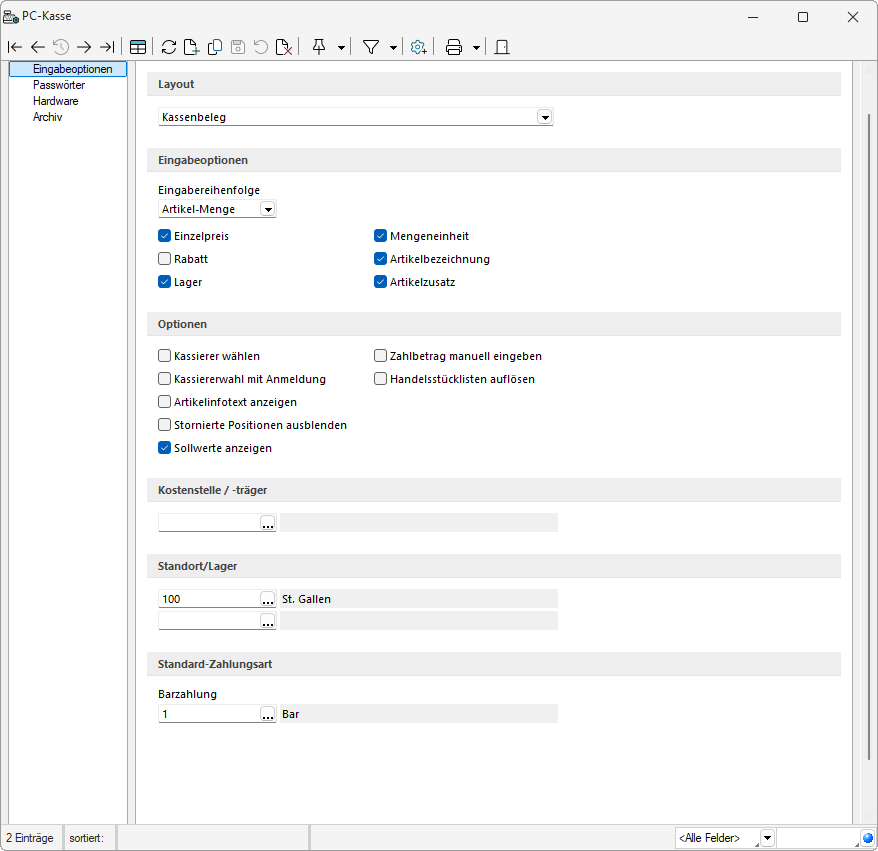Enable the Rabatt checkbox
878x851 pixels.
click(x=165, y=259)
